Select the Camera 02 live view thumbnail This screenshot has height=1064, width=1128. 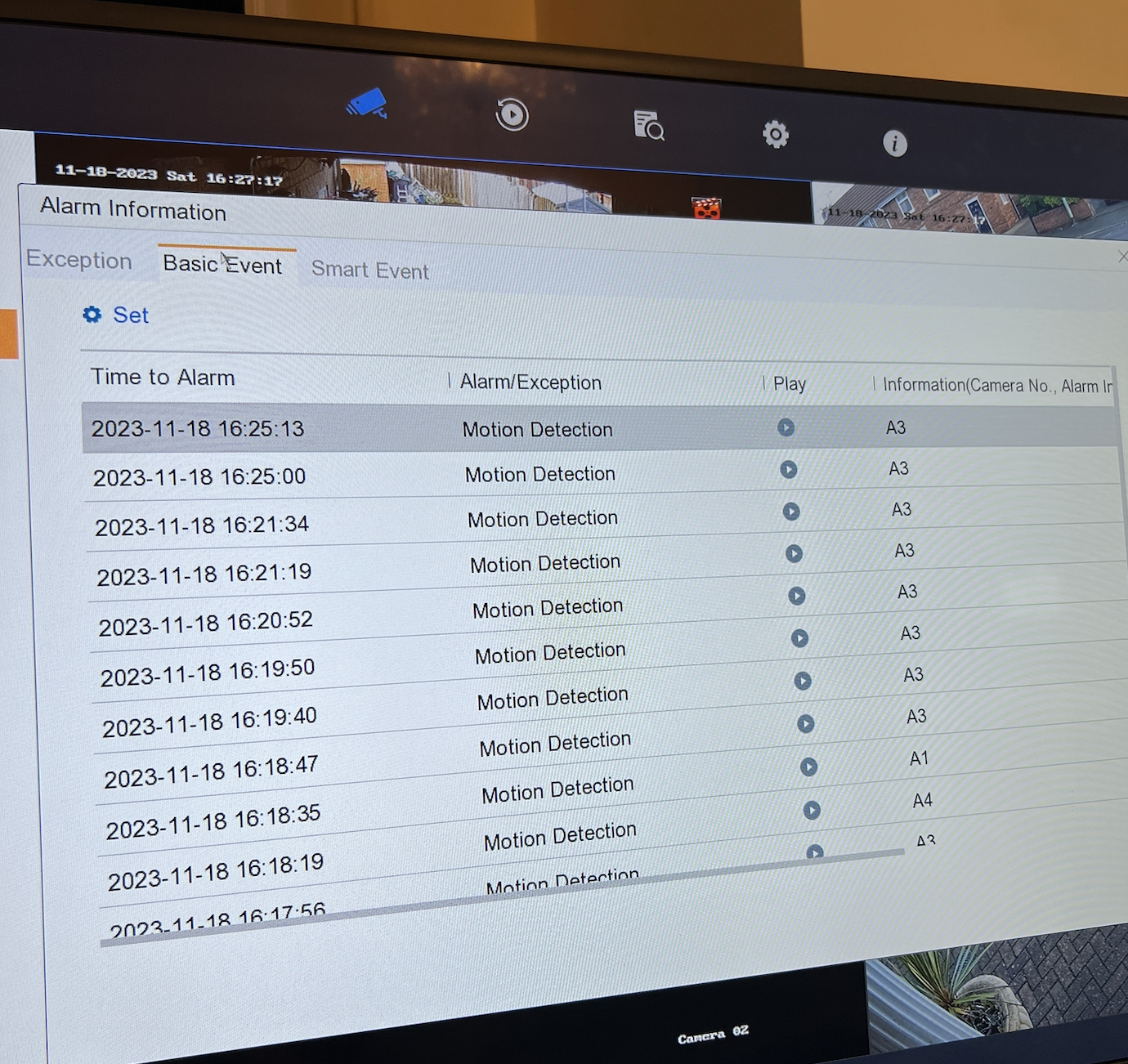(711, 1035)
